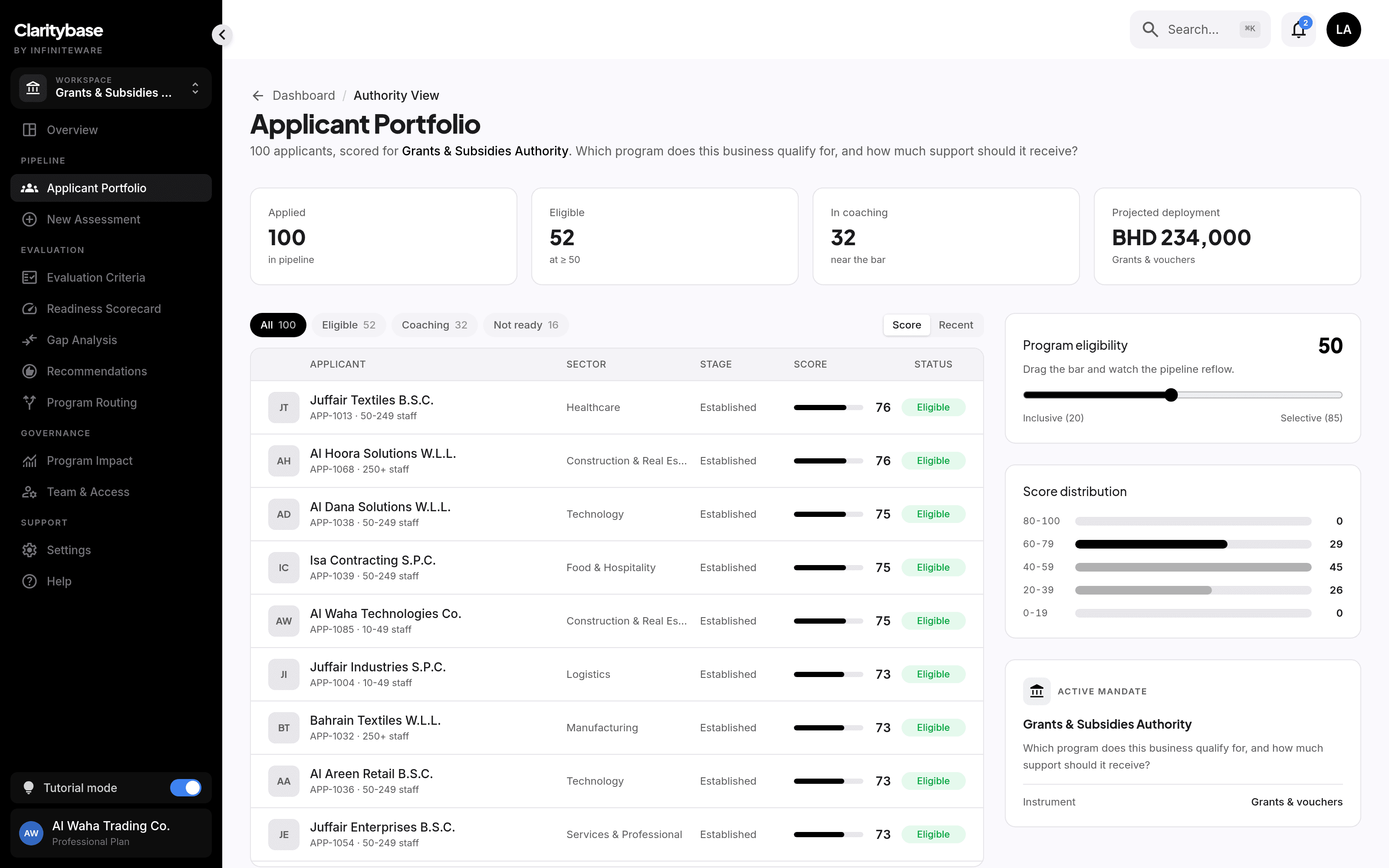Open Bahrain Textiles W.L.L. applicant
The height and width of the screenshot is (868, 1389).
click(616, 727)
